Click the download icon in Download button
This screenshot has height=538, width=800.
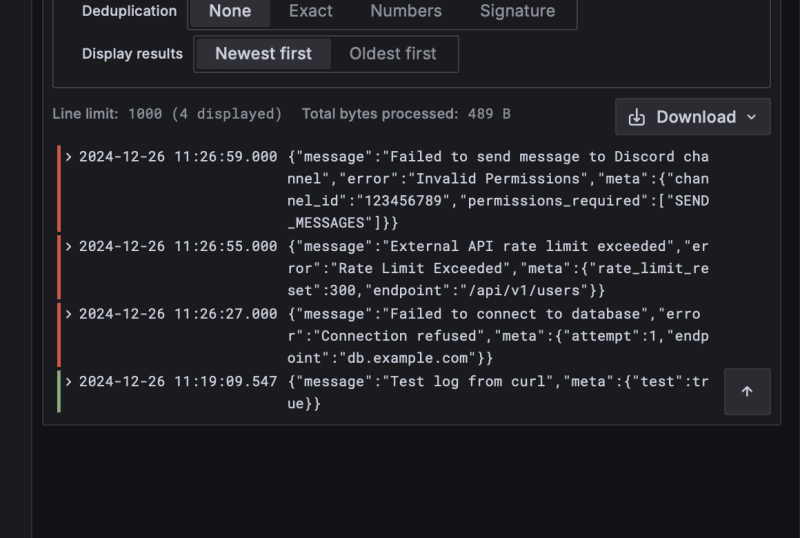[x=636, y=117]
